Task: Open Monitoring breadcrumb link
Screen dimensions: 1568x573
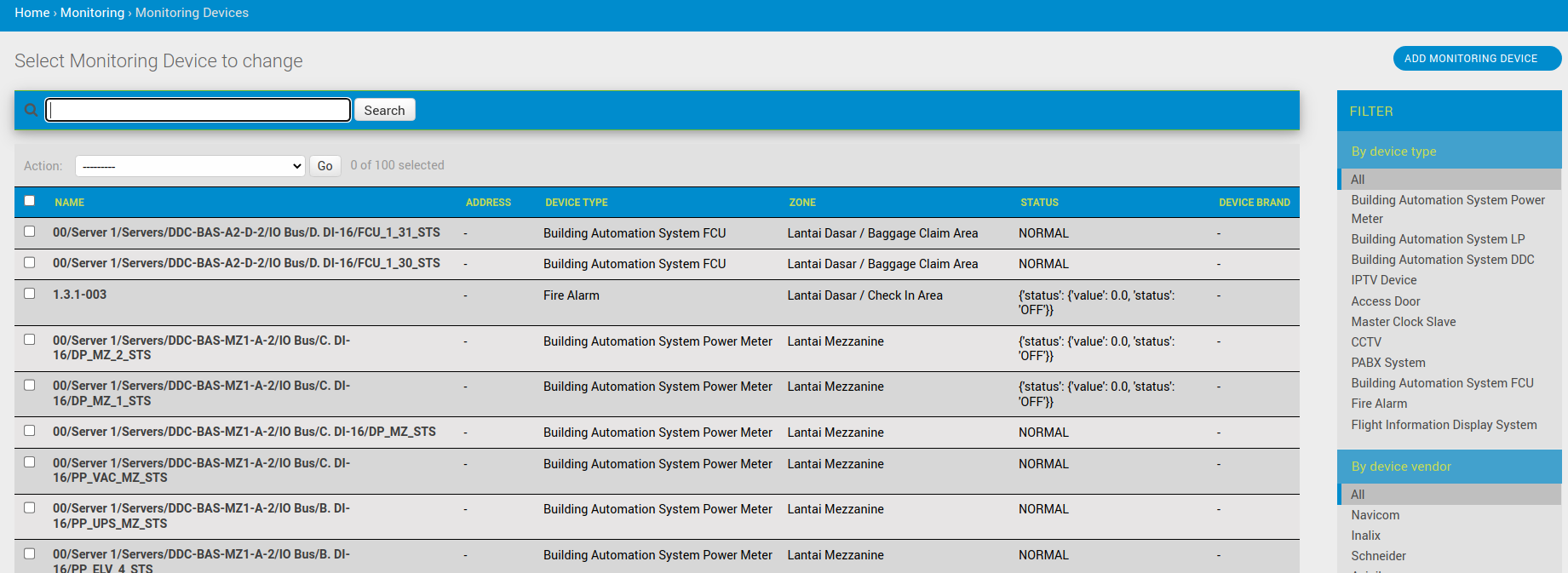Action: coord(92,13)
